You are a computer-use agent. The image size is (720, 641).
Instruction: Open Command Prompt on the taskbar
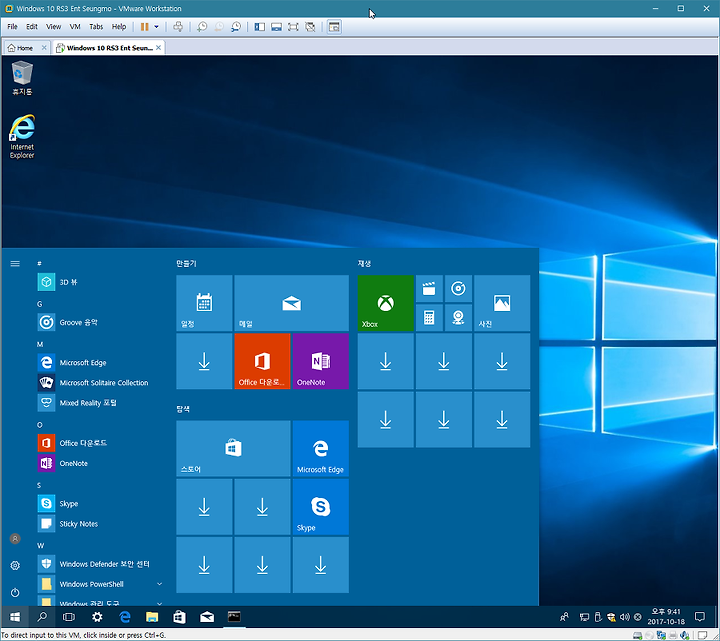234,617
